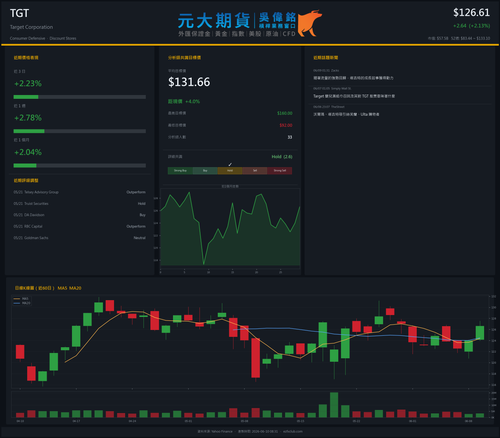Click the analyst count value 33
Image resolution: width=500 pixels, height=438 pixels.
point(290,137)
